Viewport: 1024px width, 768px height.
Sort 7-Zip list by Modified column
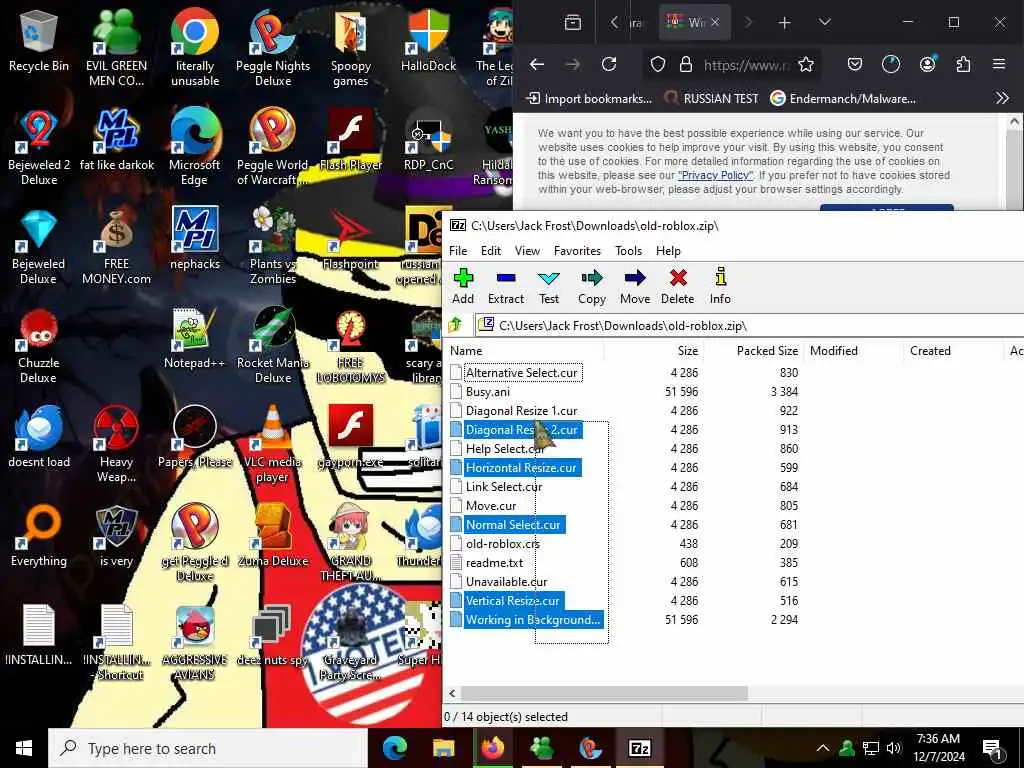click(854, 351)
